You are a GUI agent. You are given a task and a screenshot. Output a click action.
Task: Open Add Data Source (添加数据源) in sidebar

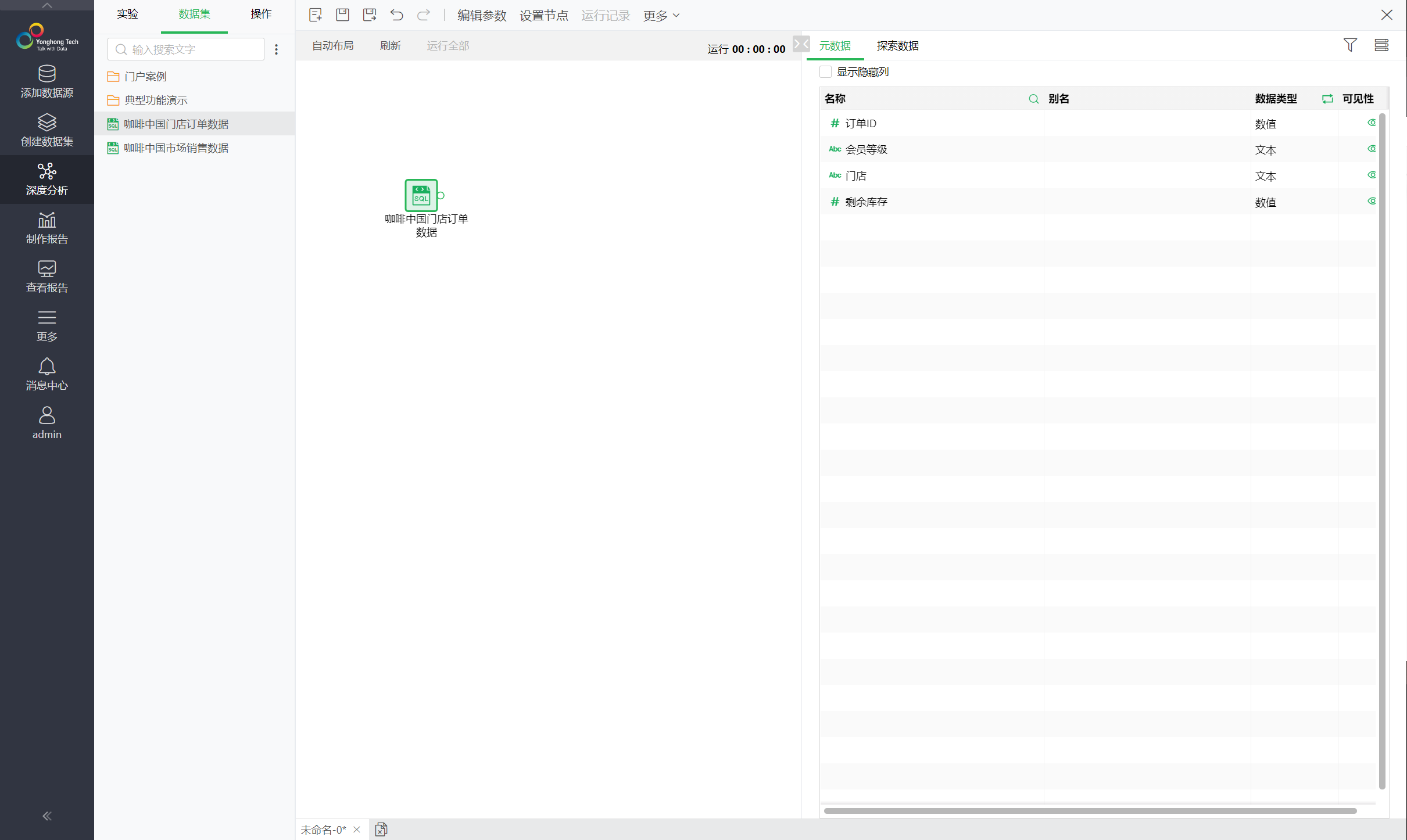point(46,81)
